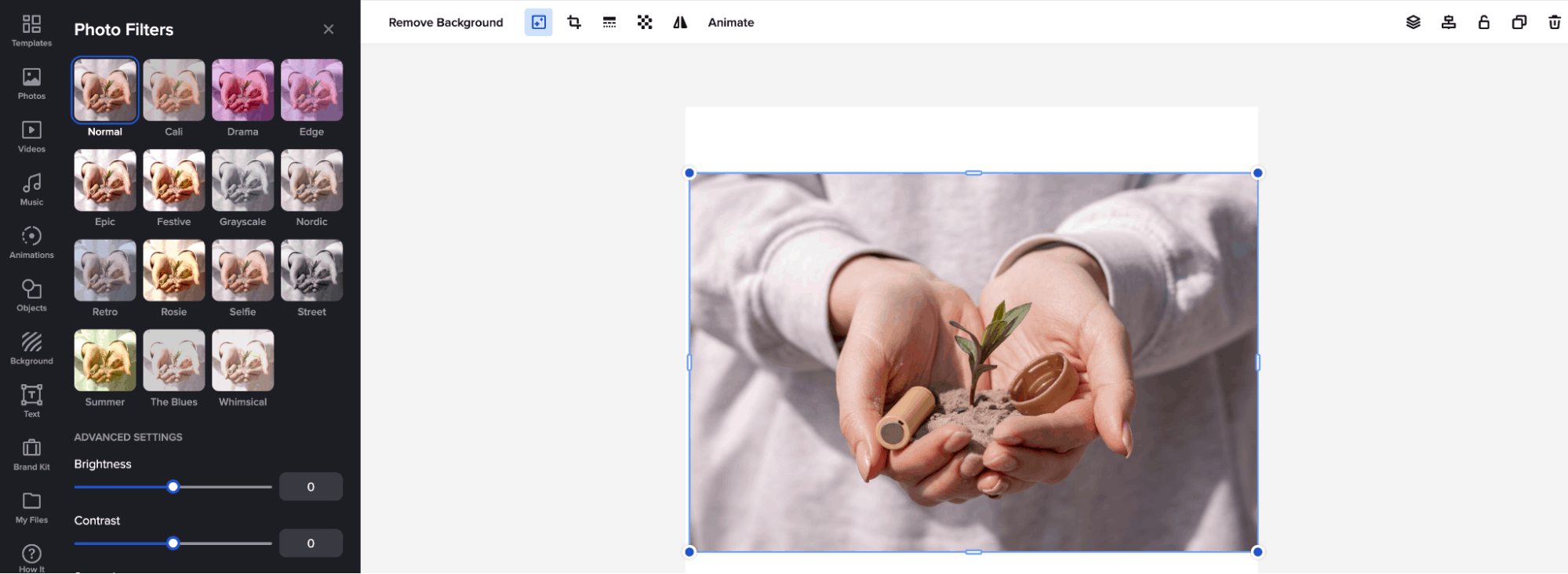Toggle the lock icon
The width and height of the screenshot is (1568, 574).
click(x=1484, y=23)
